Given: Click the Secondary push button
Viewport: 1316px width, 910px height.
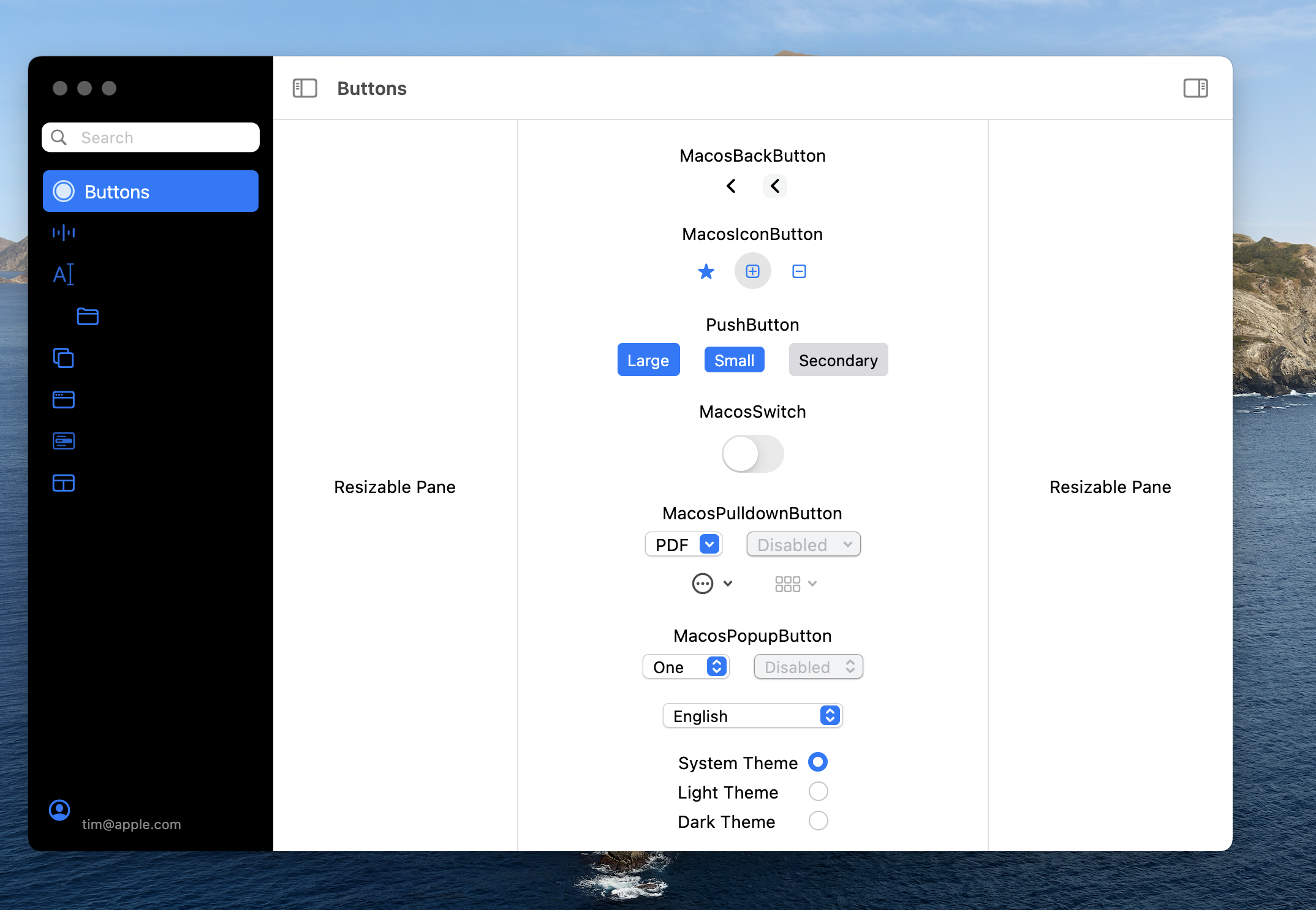Looking at the screenshot, I should point(838,360).
